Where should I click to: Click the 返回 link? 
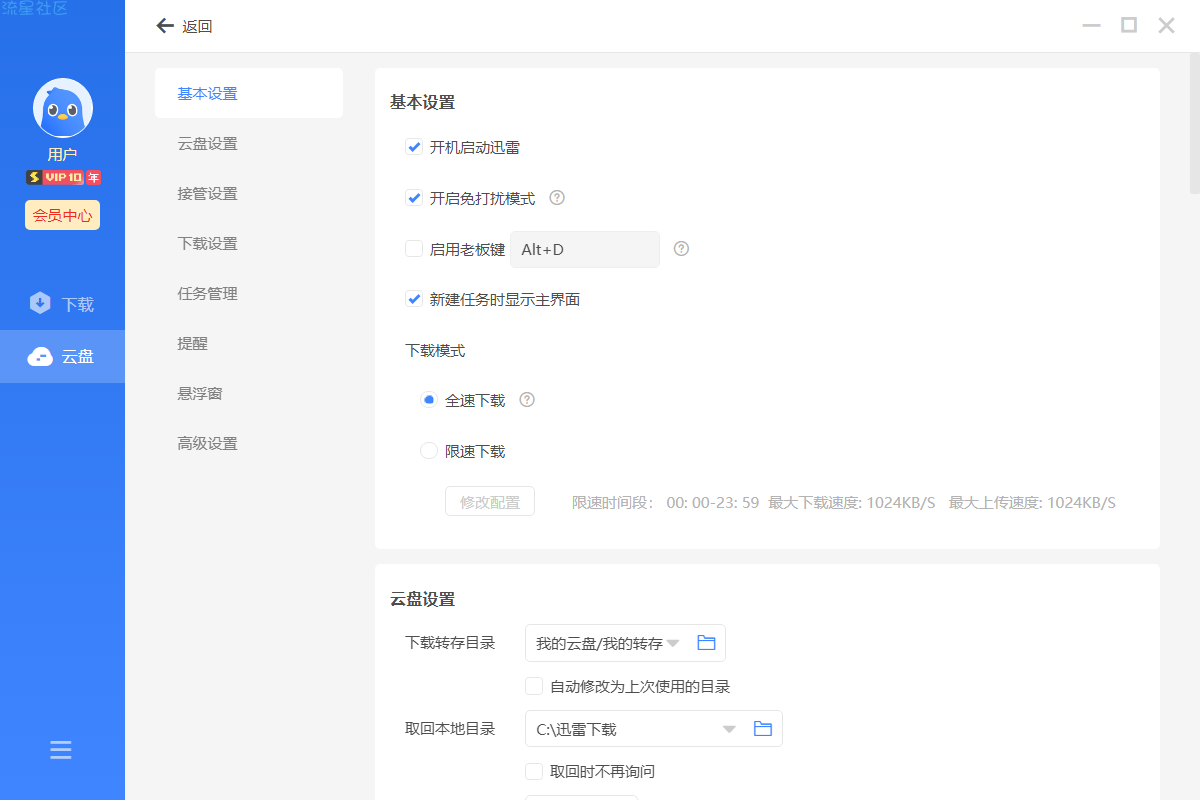click(197, 27)
